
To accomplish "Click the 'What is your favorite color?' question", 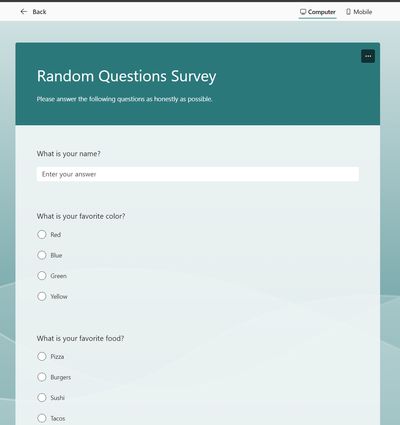I will [x=81, y=216].
